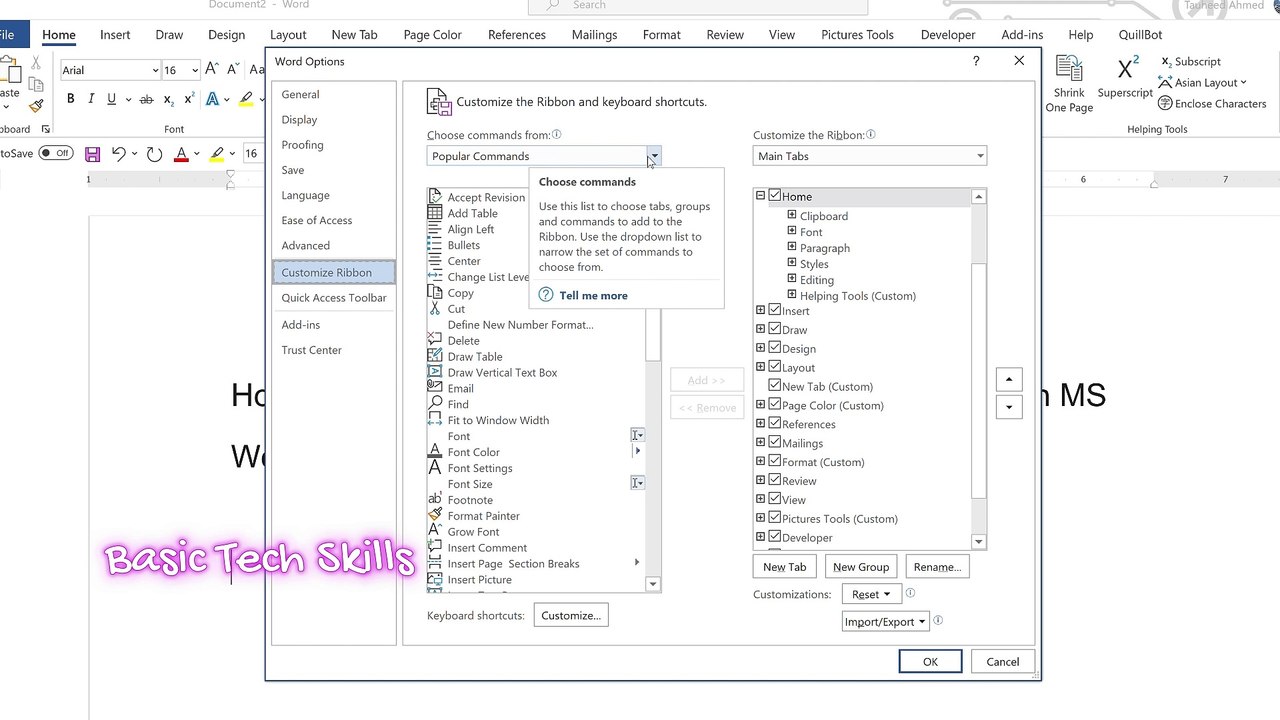
Task: Uncheck the References tab checkbox
Action: click(x=774, y=424)
